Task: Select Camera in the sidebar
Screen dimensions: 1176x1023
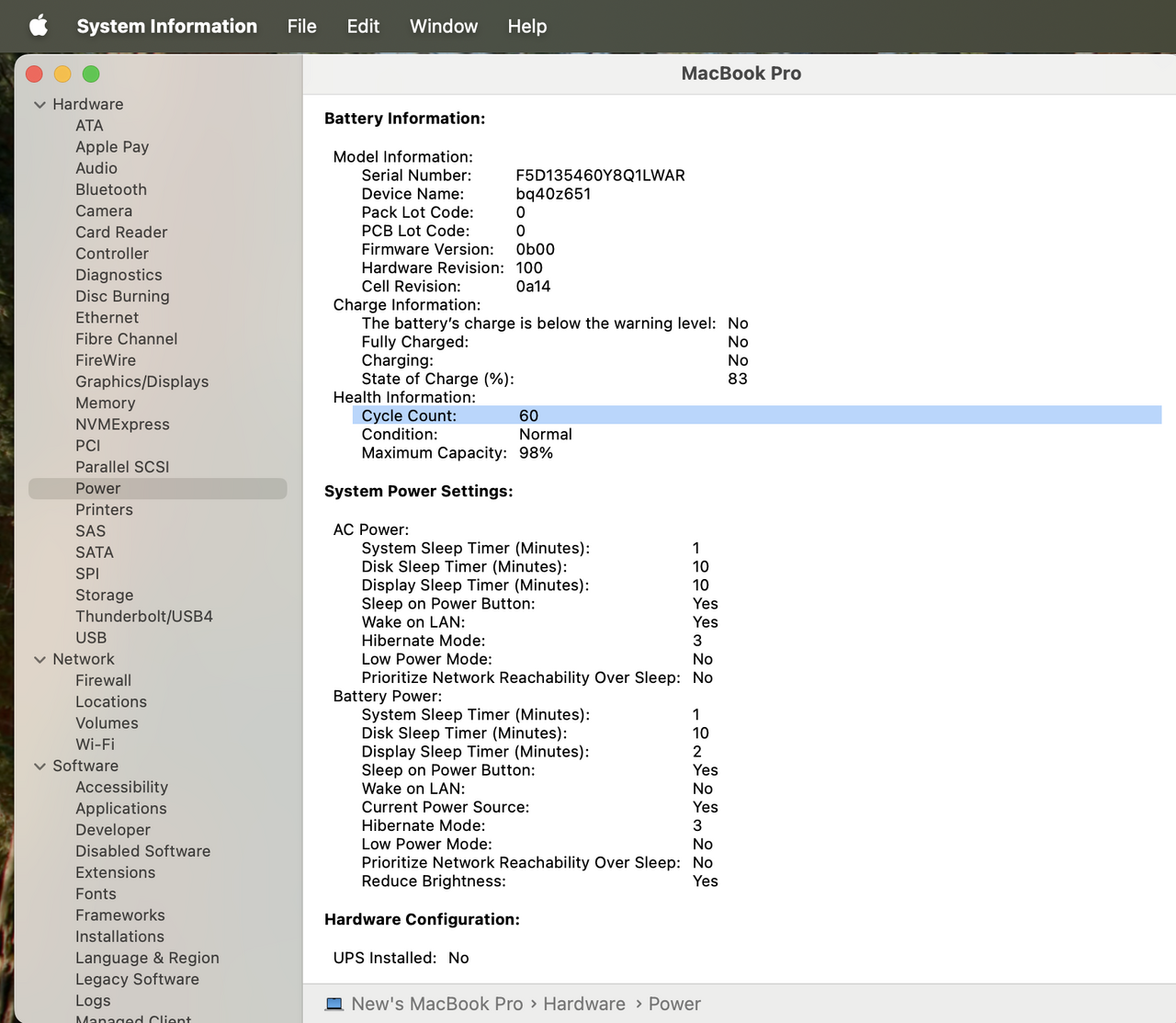Action: 104,211
